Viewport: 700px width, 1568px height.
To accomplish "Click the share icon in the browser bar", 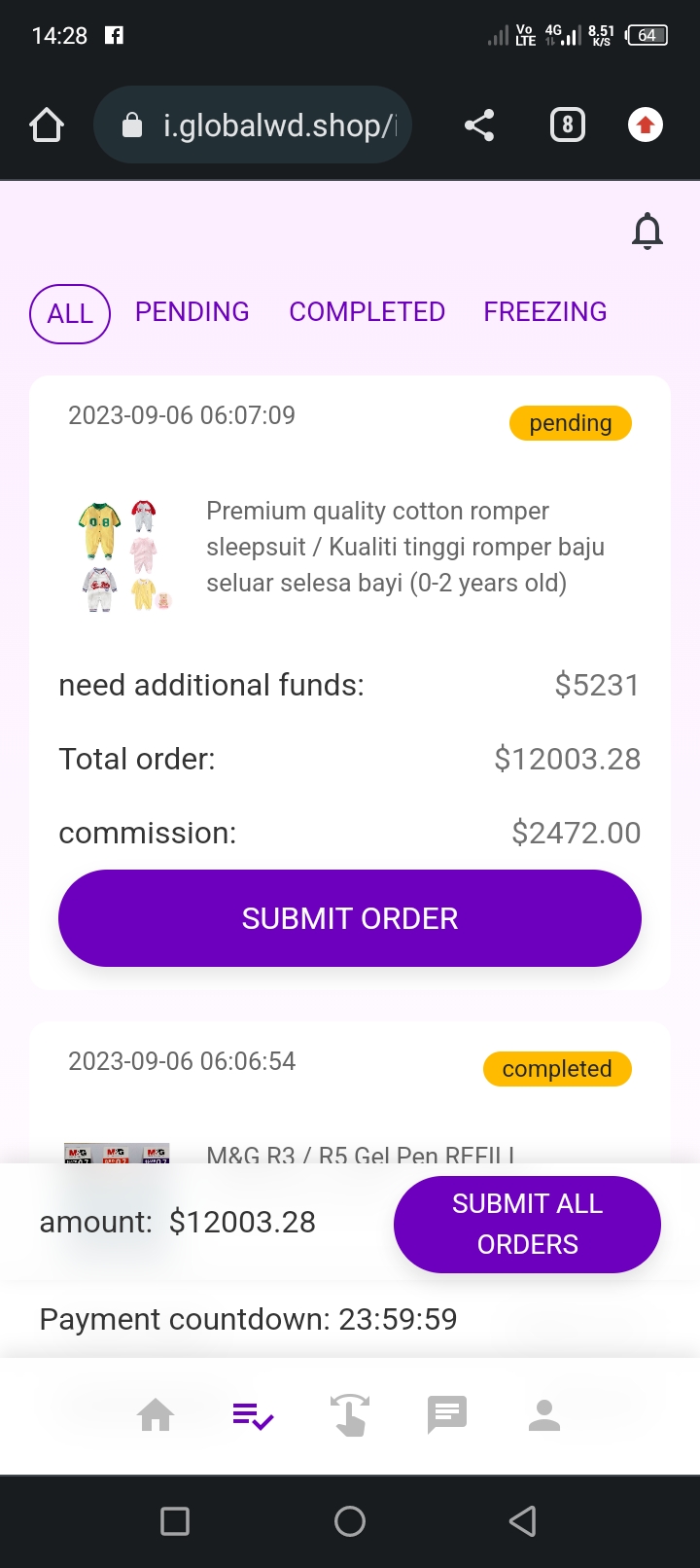I will point(479,125).
